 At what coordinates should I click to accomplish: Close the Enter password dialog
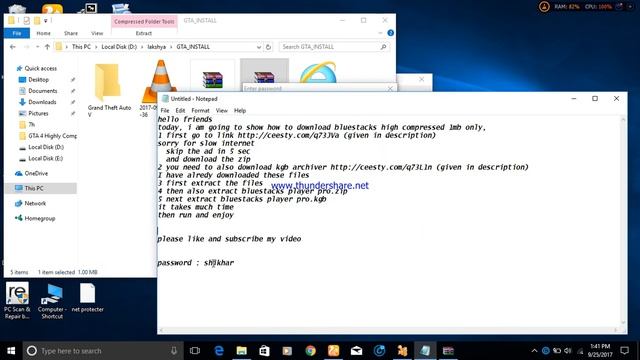[x=390, y=88]
